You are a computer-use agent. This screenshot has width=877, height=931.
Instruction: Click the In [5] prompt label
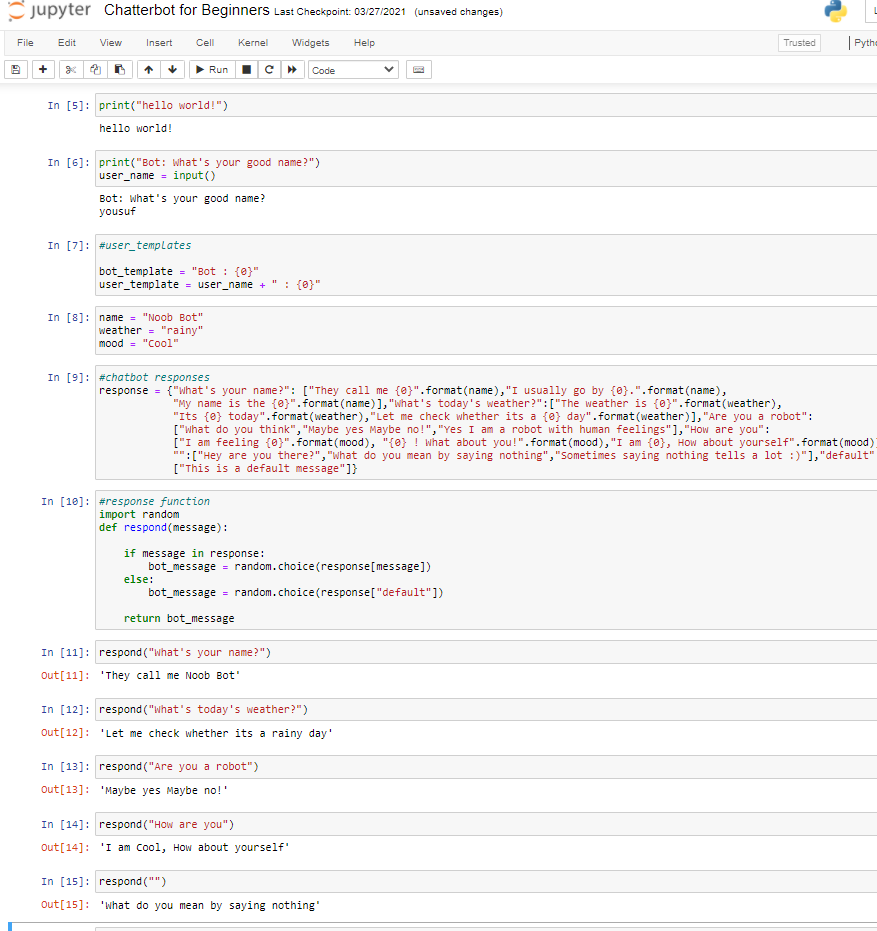68,105
